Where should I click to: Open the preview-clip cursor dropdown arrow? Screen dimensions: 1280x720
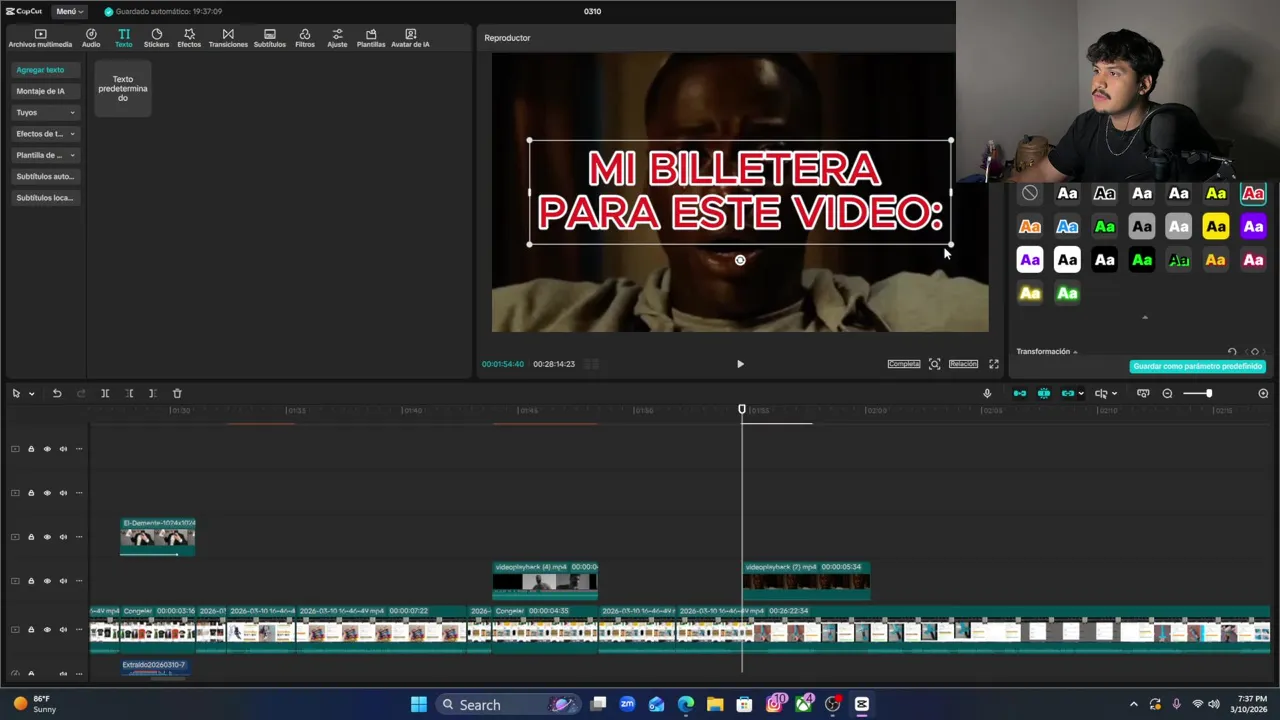[x=1114, y=394]
